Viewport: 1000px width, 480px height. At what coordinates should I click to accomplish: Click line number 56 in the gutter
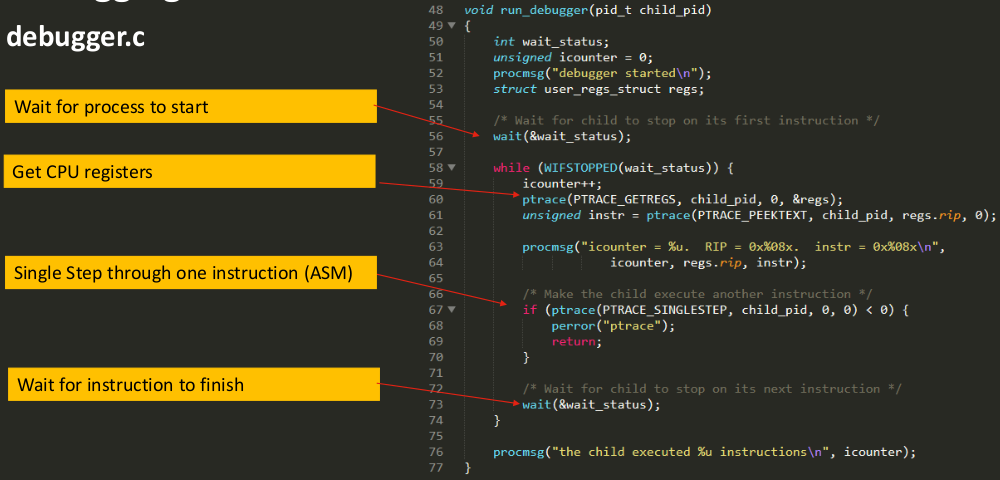pyautogui.click(x=435, y=136)
